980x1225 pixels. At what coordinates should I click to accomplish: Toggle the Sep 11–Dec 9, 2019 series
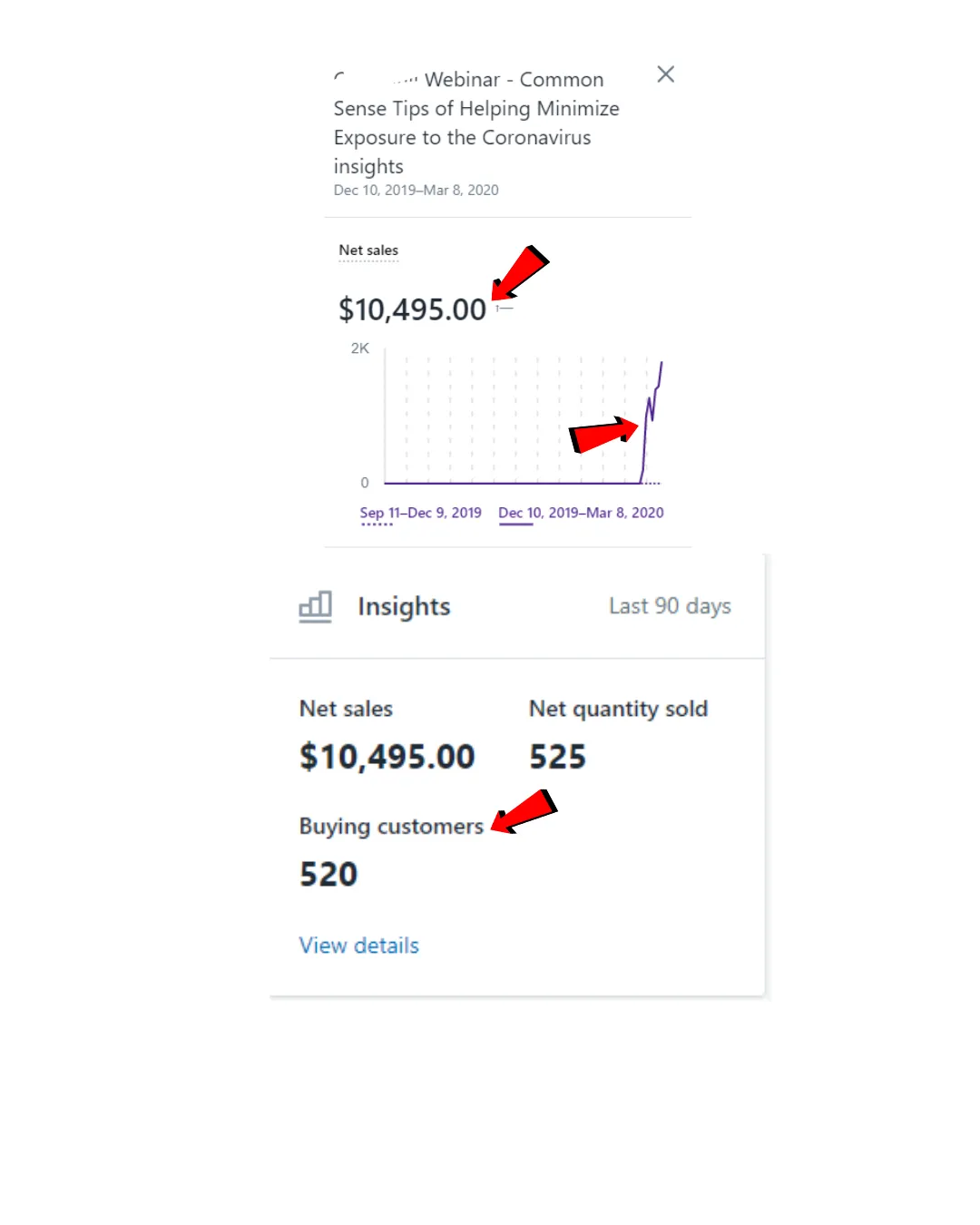click(x=420, y=514)
